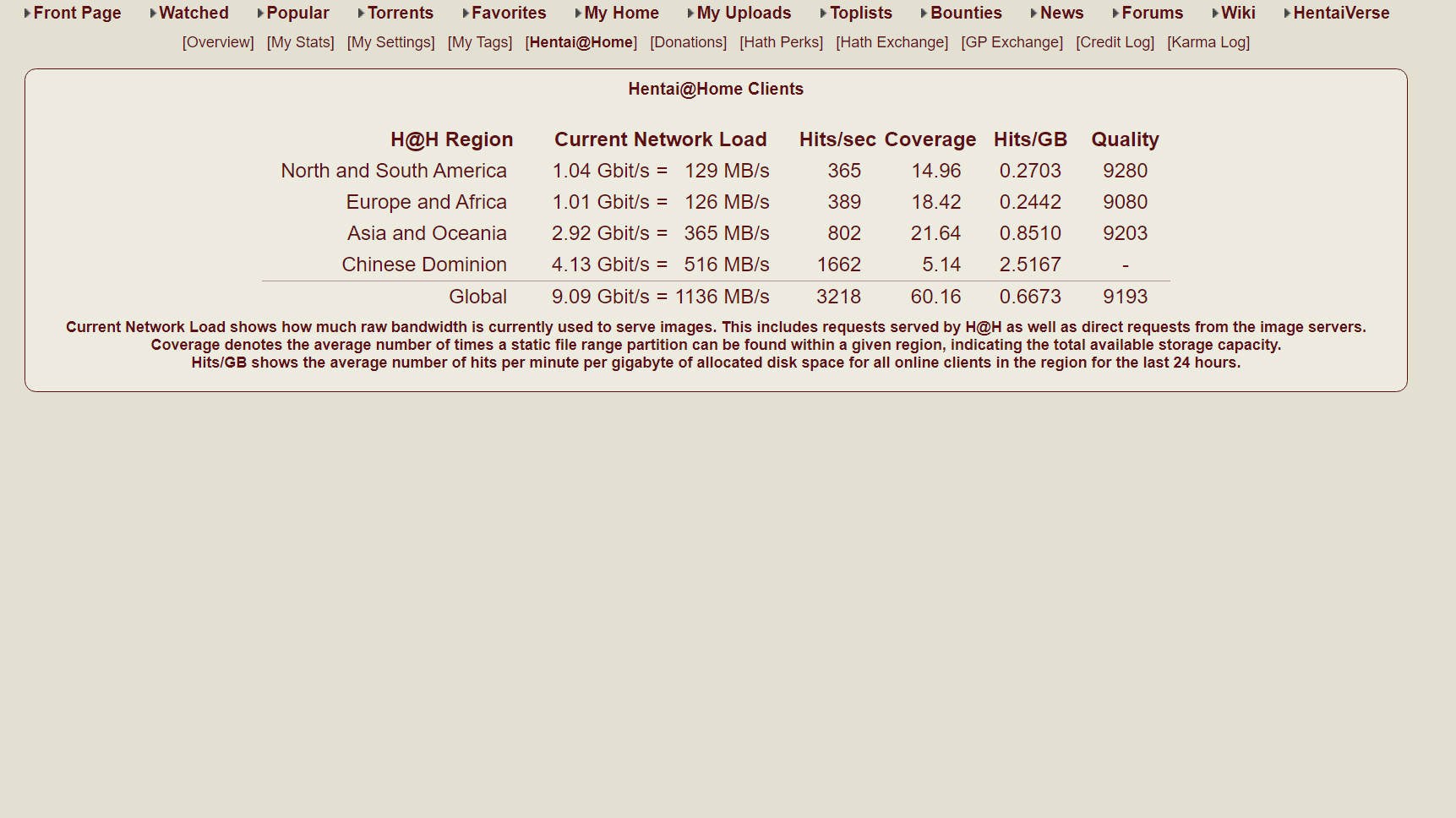
Task: Select the Hentai@Home tab
Action: [x=581, y=42]
